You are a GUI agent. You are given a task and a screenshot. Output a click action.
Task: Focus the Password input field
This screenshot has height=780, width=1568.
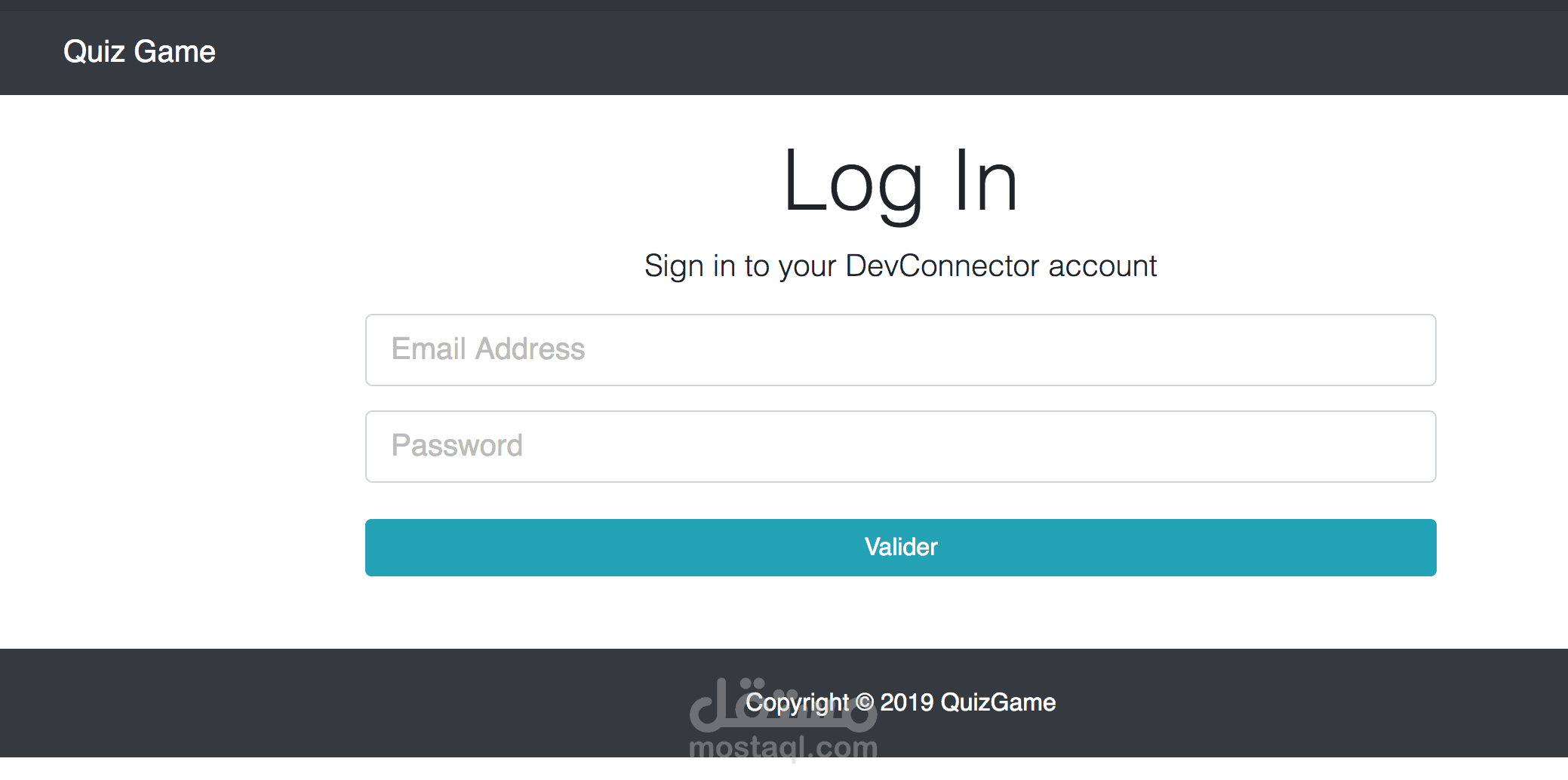point(900,447)
